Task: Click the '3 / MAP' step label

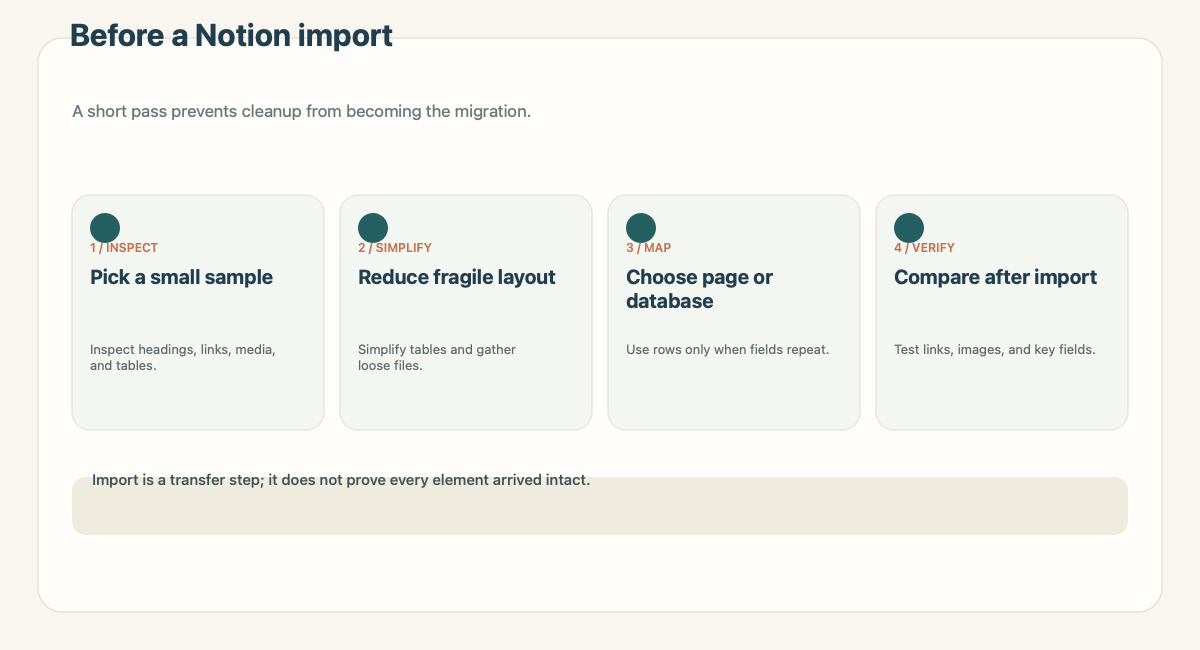Action: pos(649,248)
